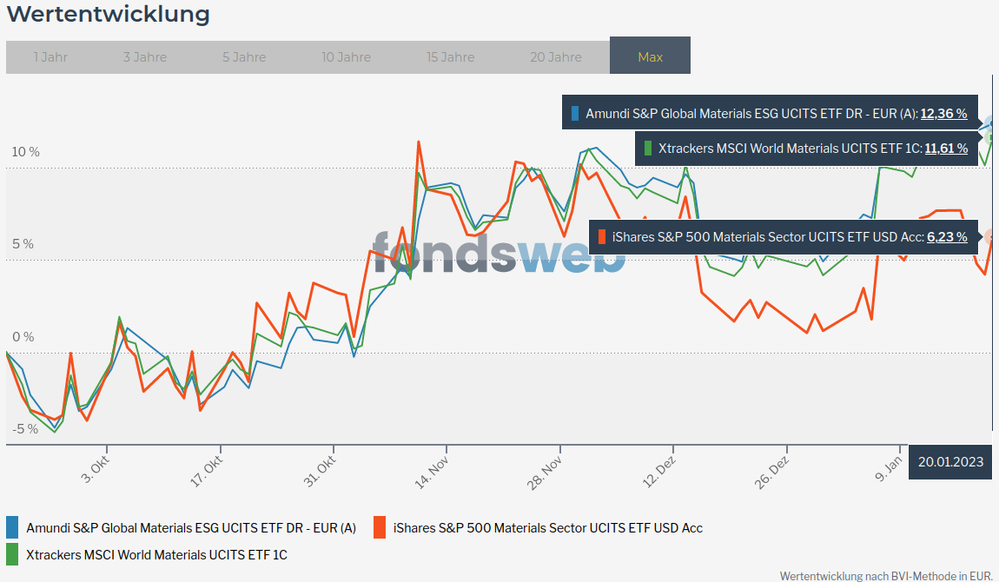Select the 15 Jahre tab
The width and height of the screenshot is (999, 582).
click(x=450, y=57)
